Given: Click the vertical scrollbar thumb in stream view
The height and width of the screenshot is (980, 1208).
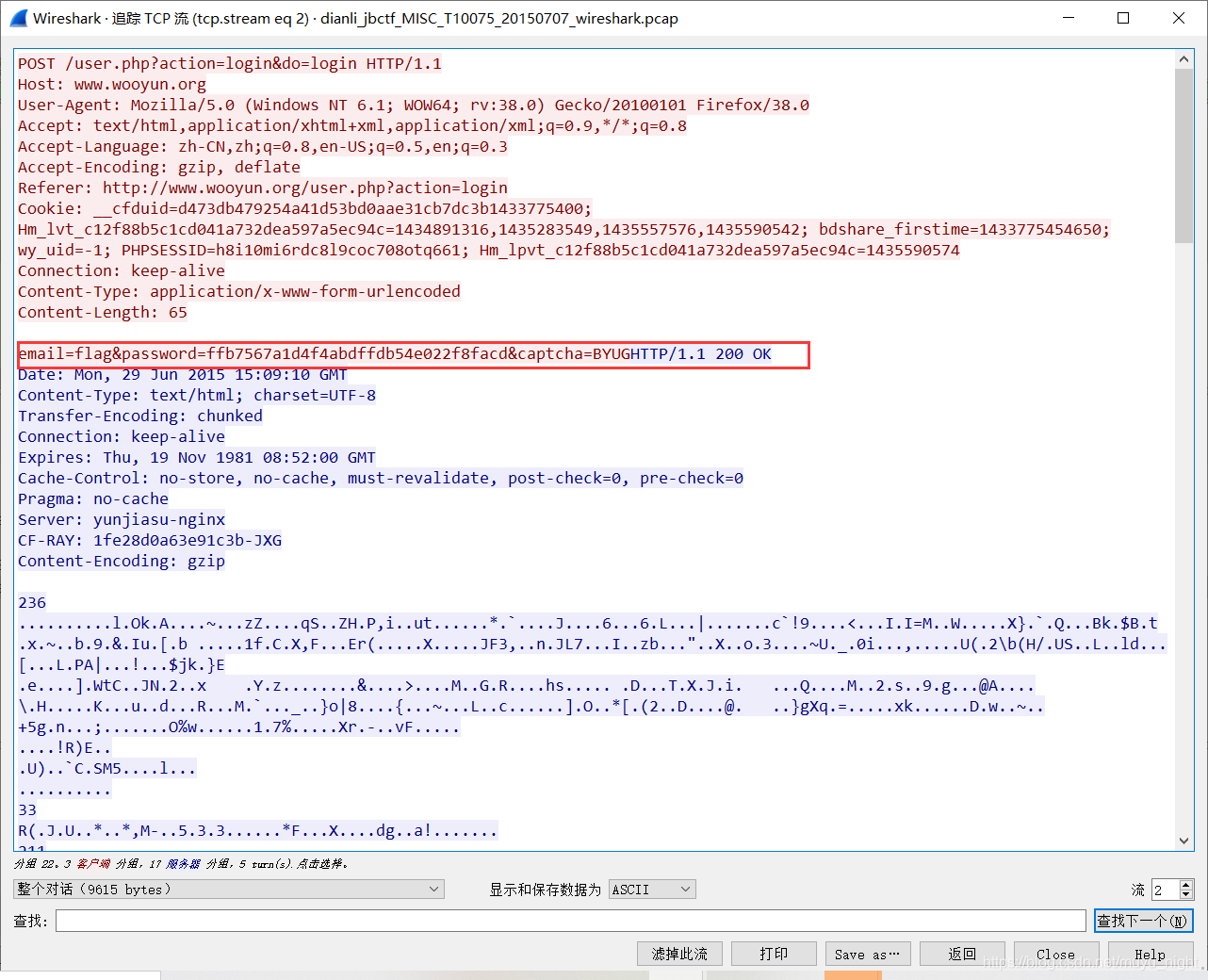Looking at the screenshot, I should tap(1184, 155).
